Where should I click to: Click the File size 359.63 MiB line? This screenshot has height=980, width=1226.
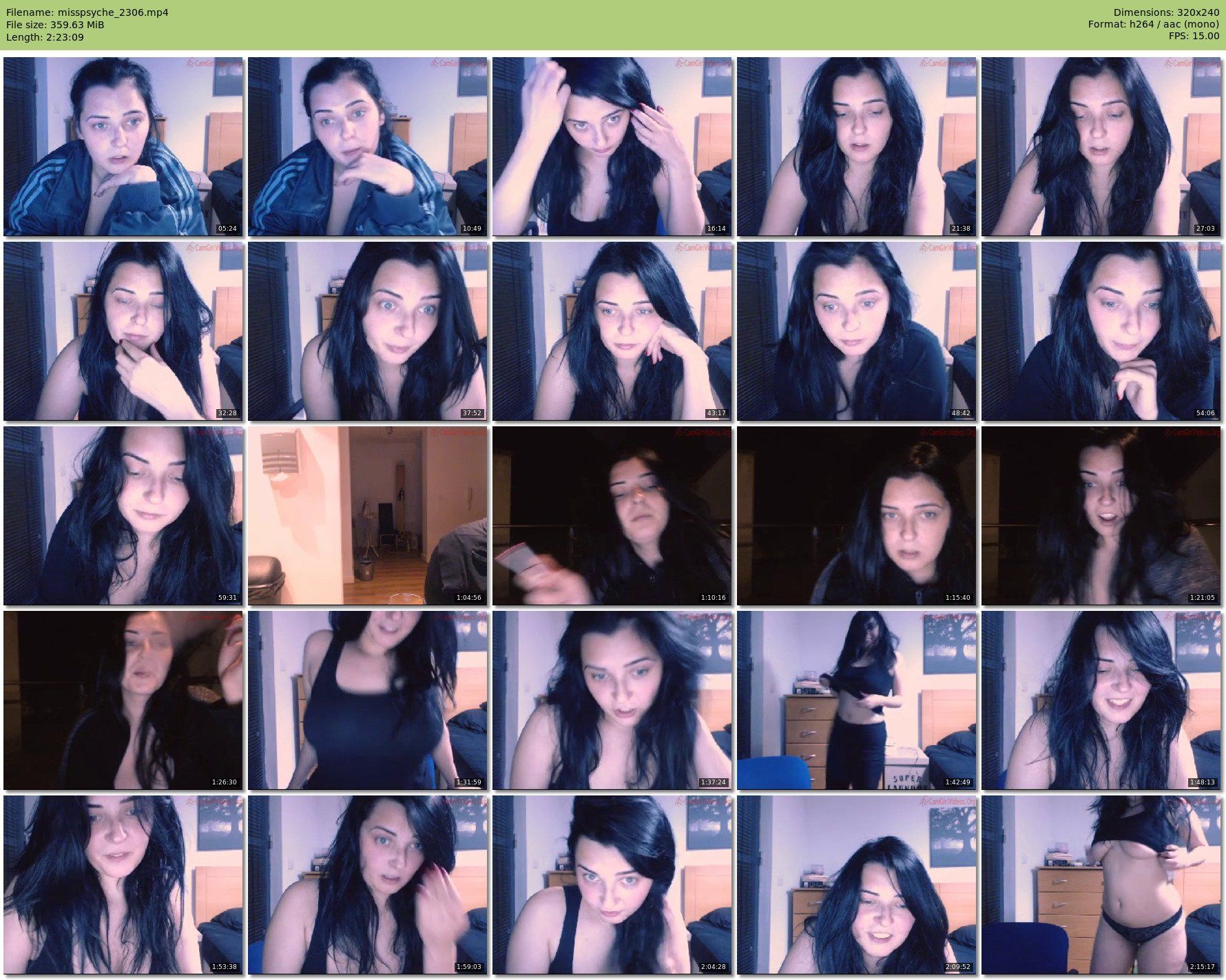55,25
